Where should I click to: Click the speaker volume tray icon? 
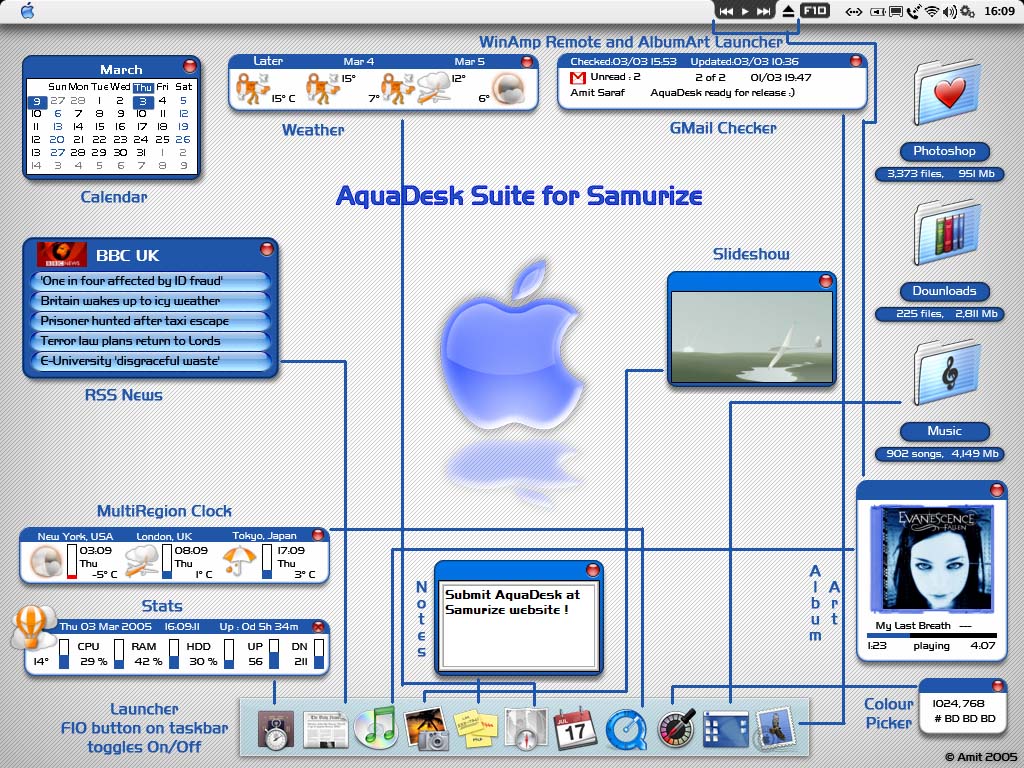[950, 11]
